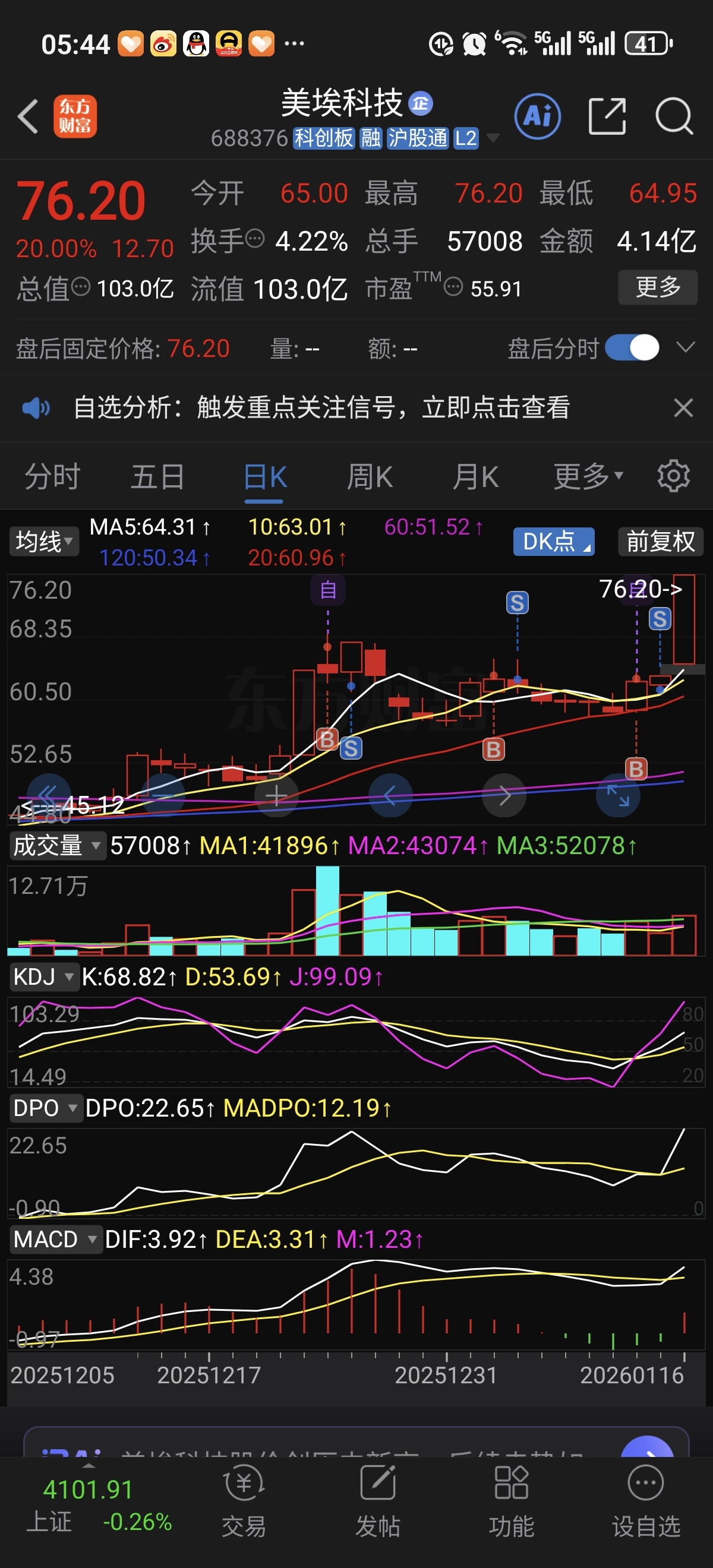Select the 日K tab
This screenshot has height=1568, width=713.
pos(265,476)
